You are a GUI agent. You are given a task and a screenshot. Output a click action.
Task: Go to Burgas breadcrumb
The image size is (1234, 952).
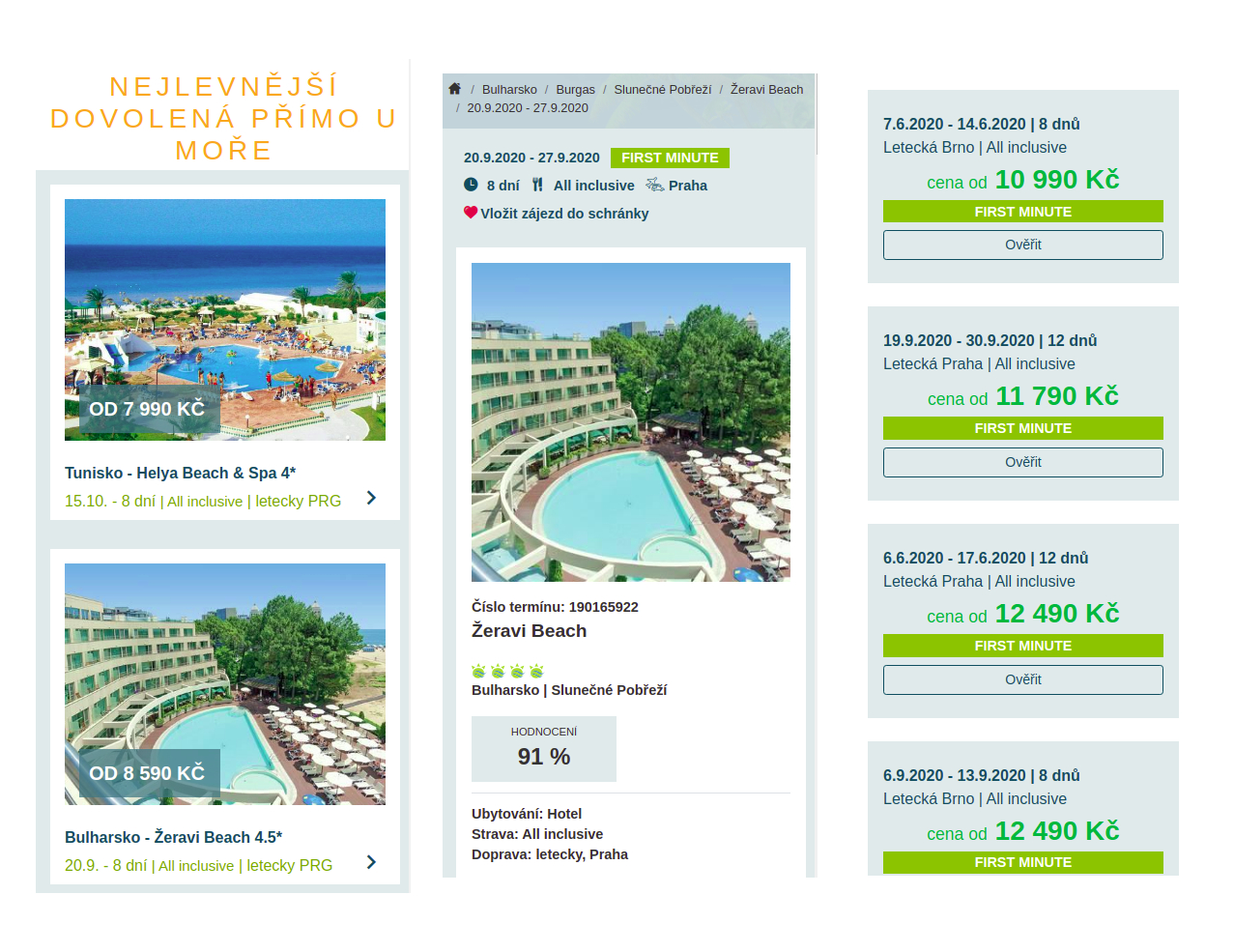(x=575, y=90)
